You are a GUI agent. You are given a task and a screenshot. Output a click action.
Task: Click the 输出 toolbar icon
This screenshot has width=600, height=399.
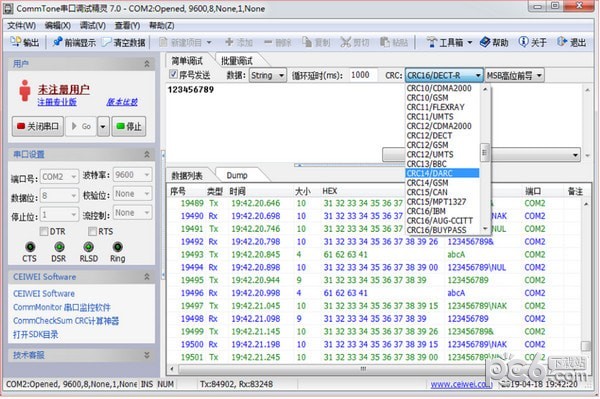[x=15, y=41]
